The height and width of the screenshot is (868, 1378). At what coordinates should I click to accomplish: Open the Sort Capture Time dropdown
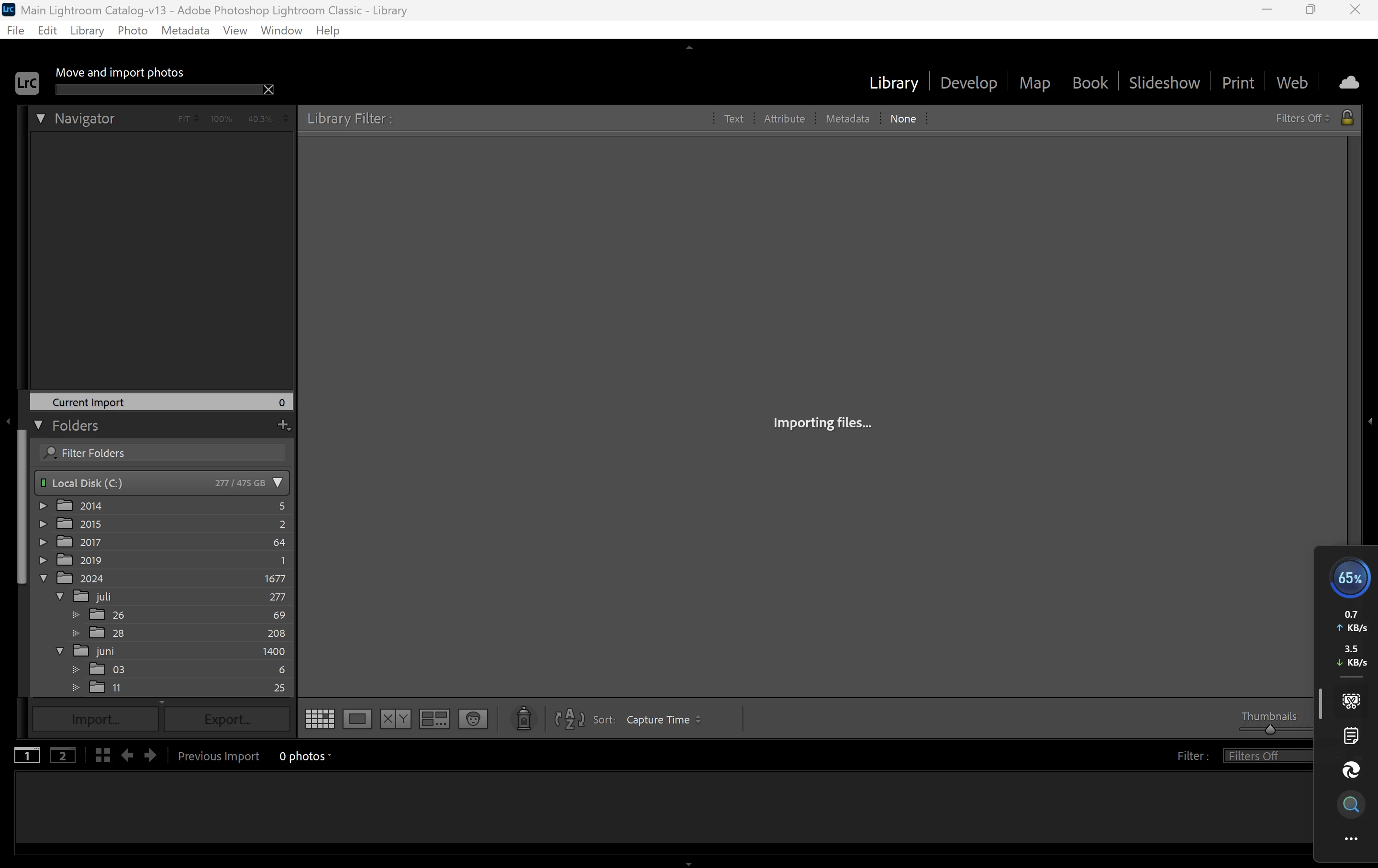pyautogui.click(x=663, y=720)
